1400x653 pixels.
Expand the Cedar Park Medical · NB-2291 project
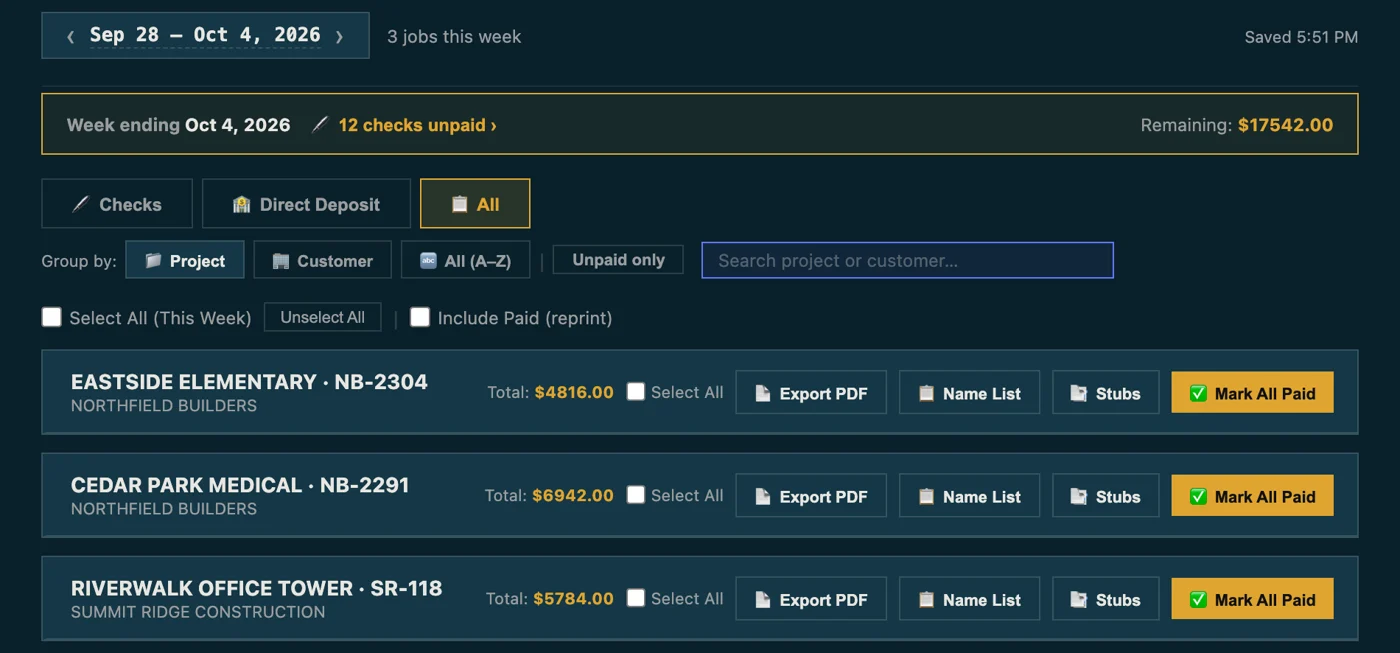[240, 484]
